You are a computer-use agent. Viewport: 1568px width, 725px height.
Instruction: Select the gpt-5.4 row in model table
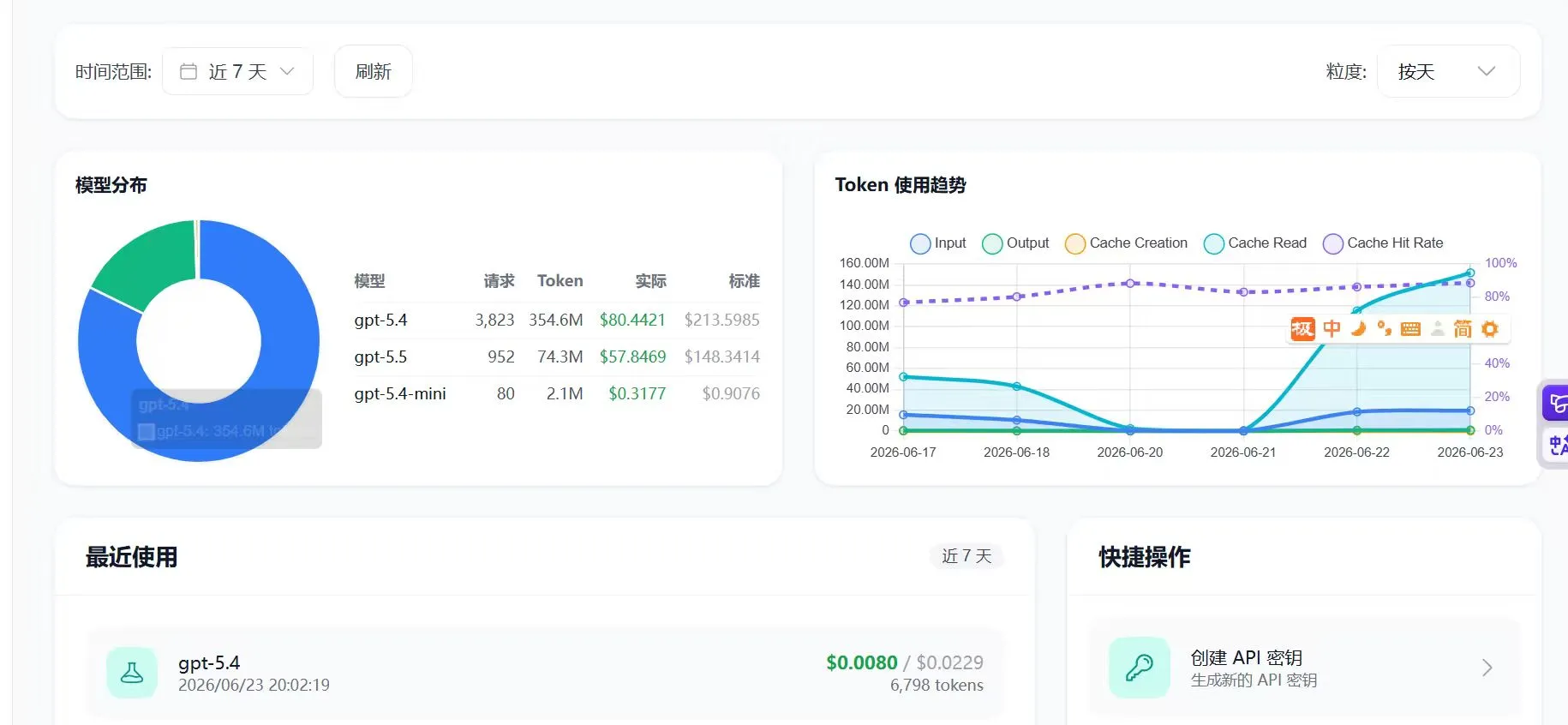pos(557,320)
